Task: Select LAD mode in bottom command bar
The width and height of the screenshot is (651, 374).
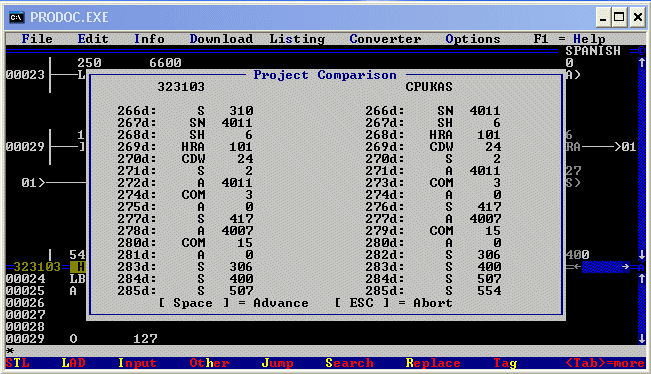Action: (73, 363)
